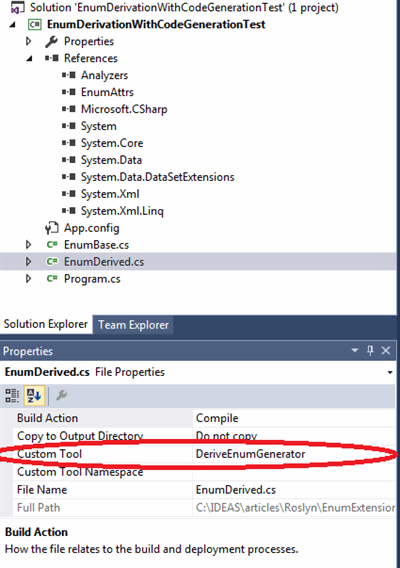
Task: Click the Custom Tool value DeriveEnumGenerator field
Action: (294, 454)
